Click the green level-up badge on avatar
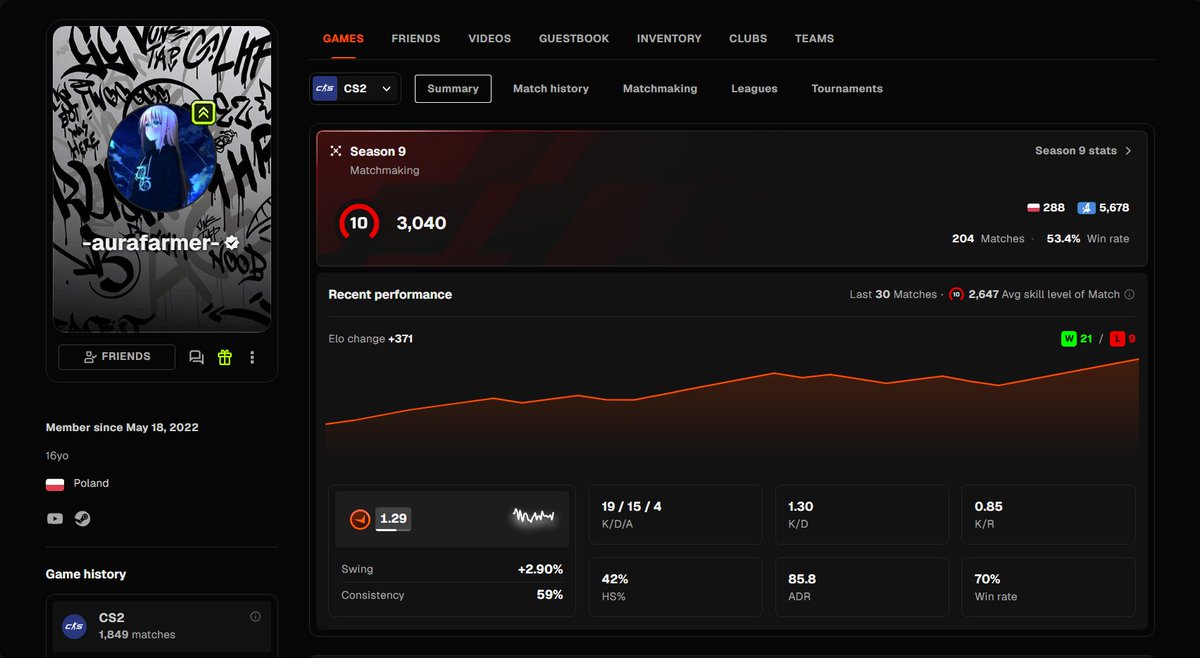1200x658 pixels. tap(203, 113)
